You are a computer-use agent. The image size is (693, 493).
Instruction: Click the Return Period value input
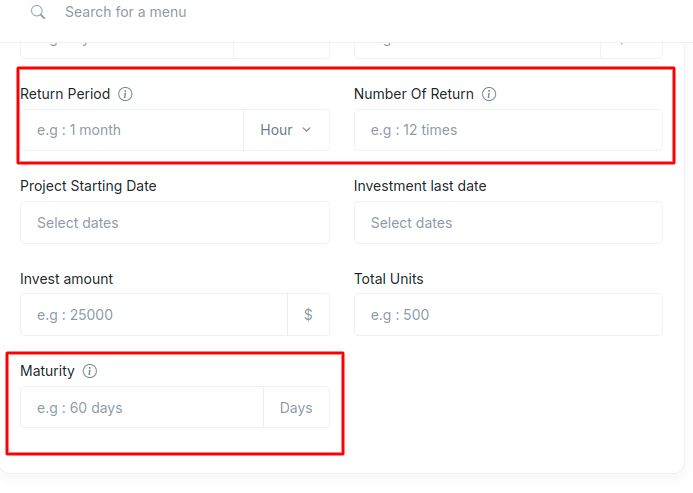(132, 130)
